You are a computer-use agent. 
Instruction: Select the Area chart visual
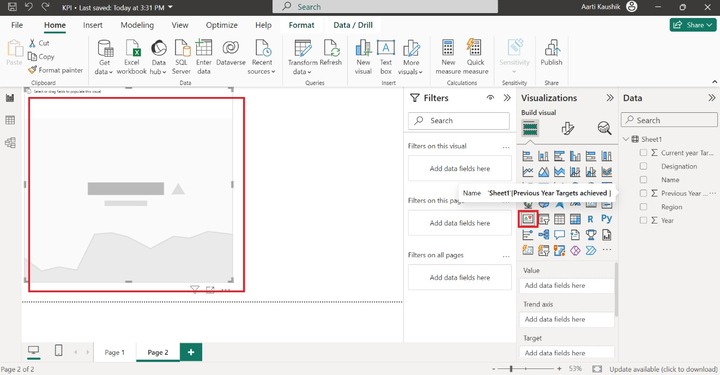click(x=544, y=172)
